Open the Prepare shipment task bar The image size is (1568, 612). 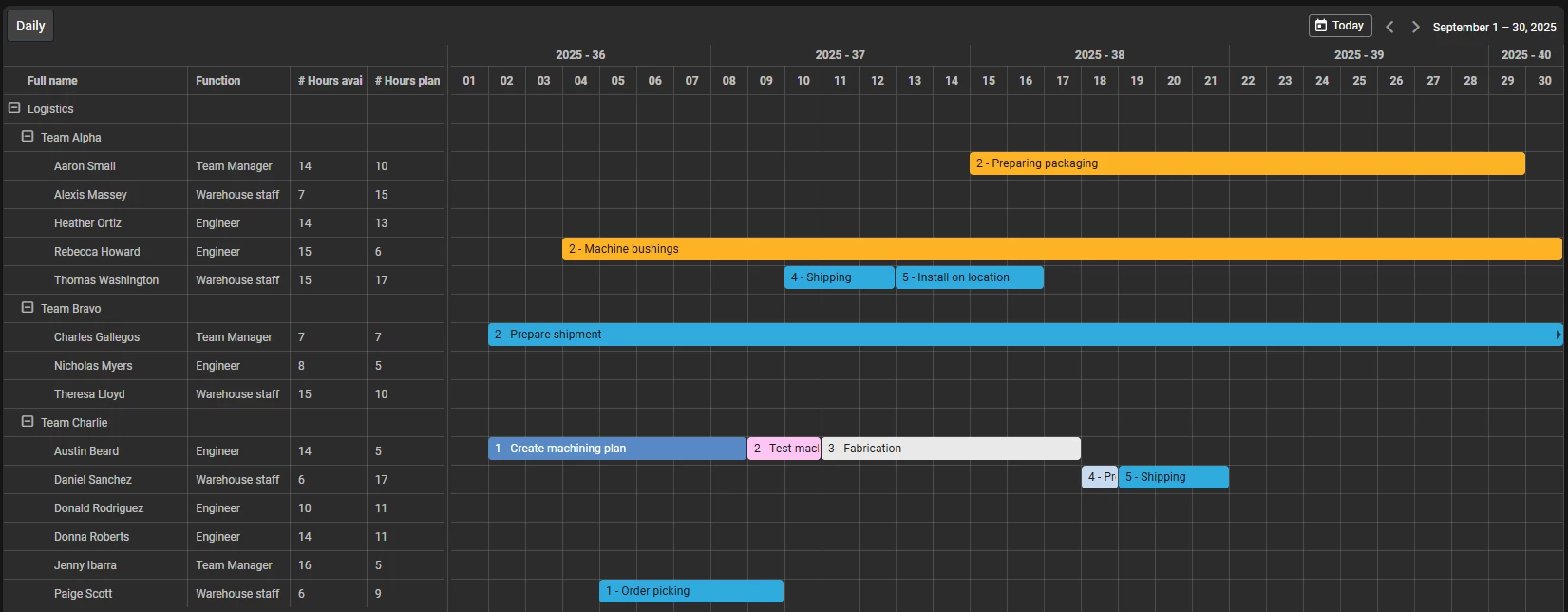click(x=1025, y=335)
